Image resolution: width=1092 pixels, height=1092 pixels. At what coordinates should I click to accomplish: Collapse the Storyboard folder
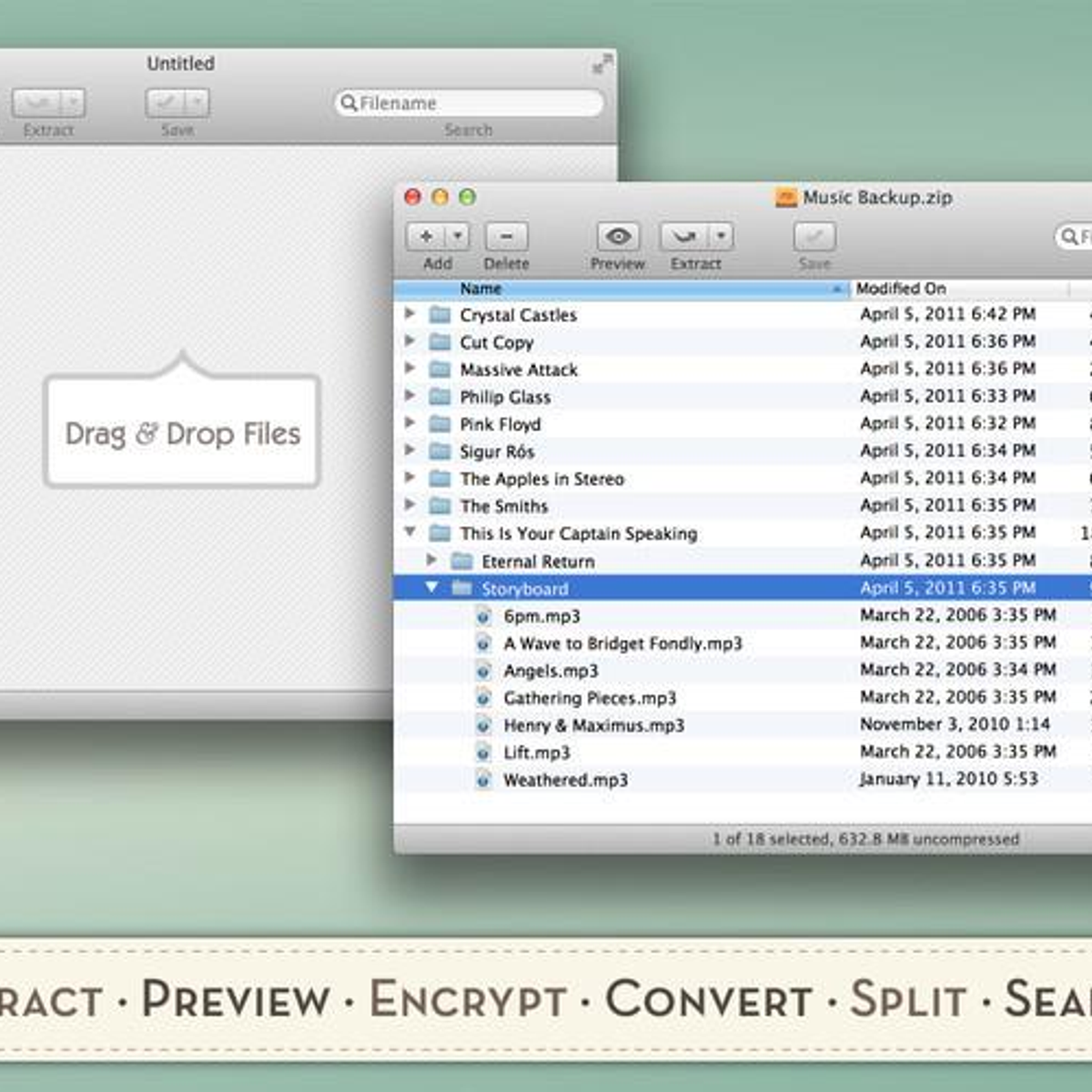pos(431,588)
